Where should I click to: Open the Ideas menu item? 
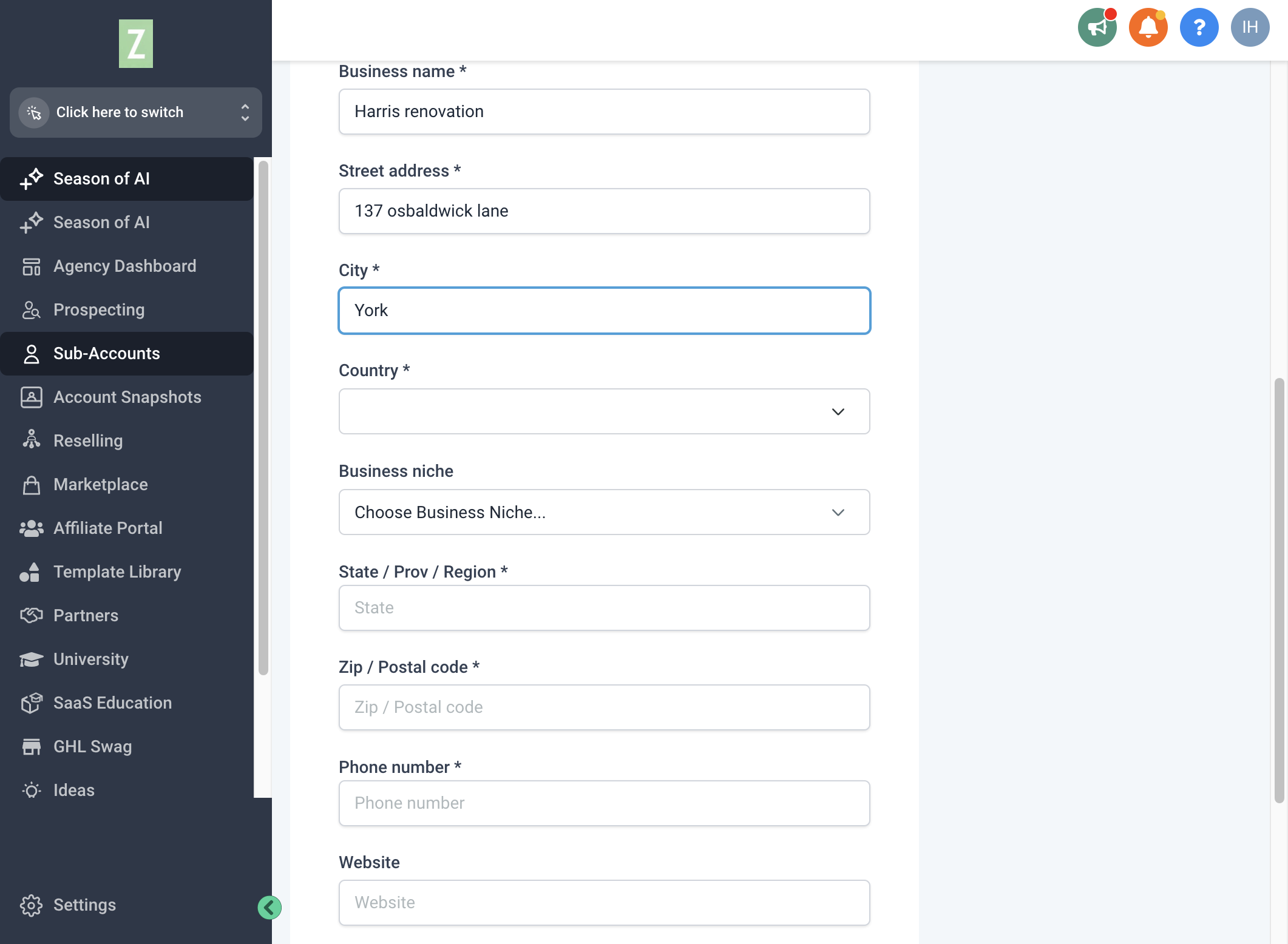[127, 791]
